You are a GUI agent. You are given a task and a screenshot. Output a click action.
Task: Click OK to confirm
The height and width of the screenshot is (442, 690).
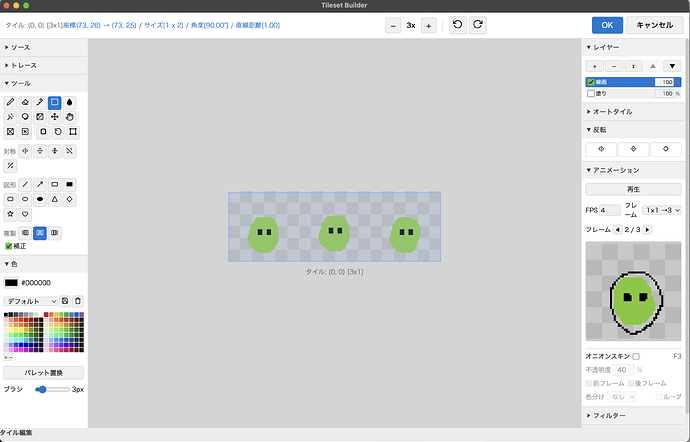coord(607,25)
